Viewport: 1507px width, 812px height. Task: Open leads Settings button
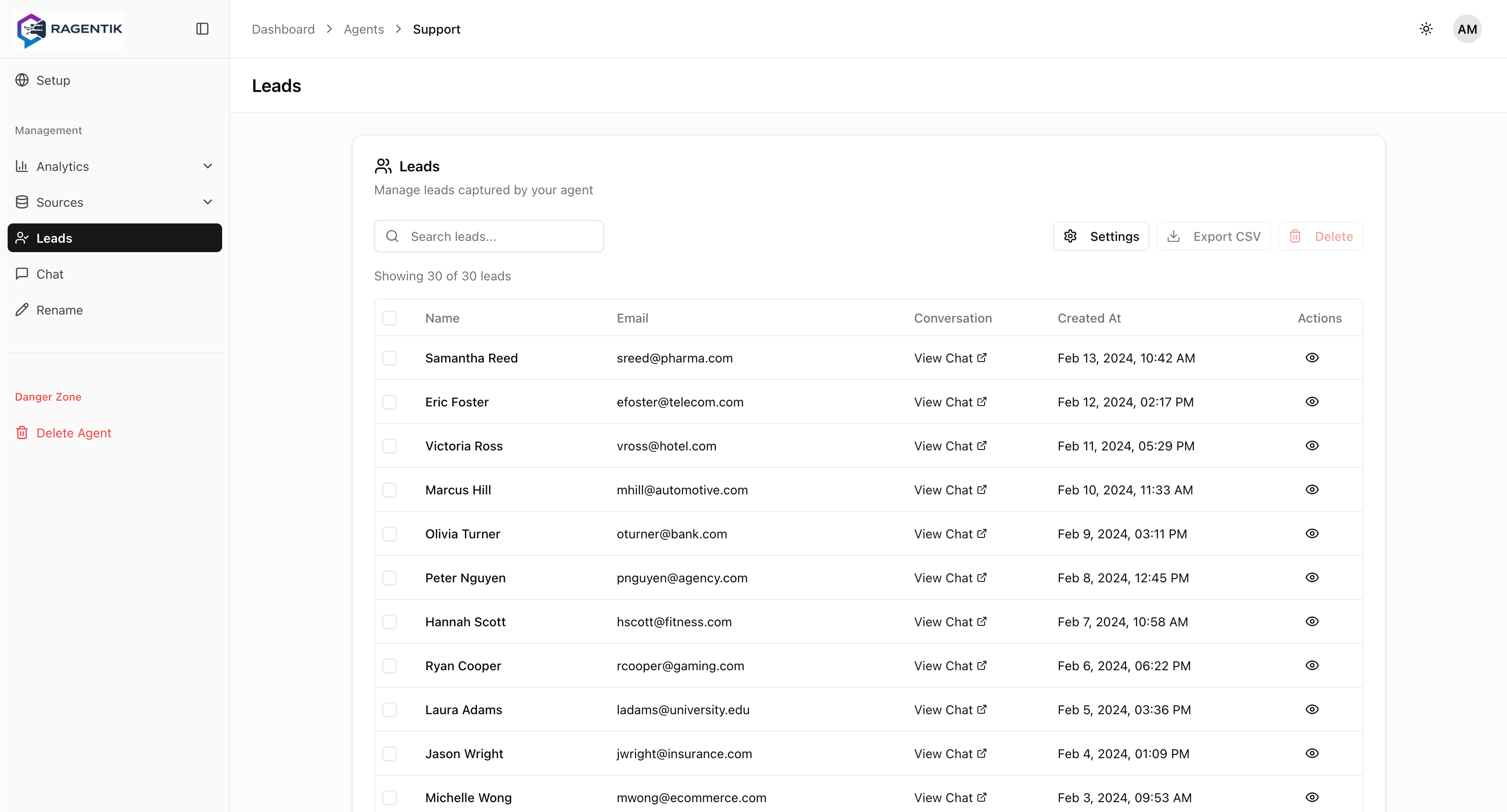click(x=1101, y=236)
